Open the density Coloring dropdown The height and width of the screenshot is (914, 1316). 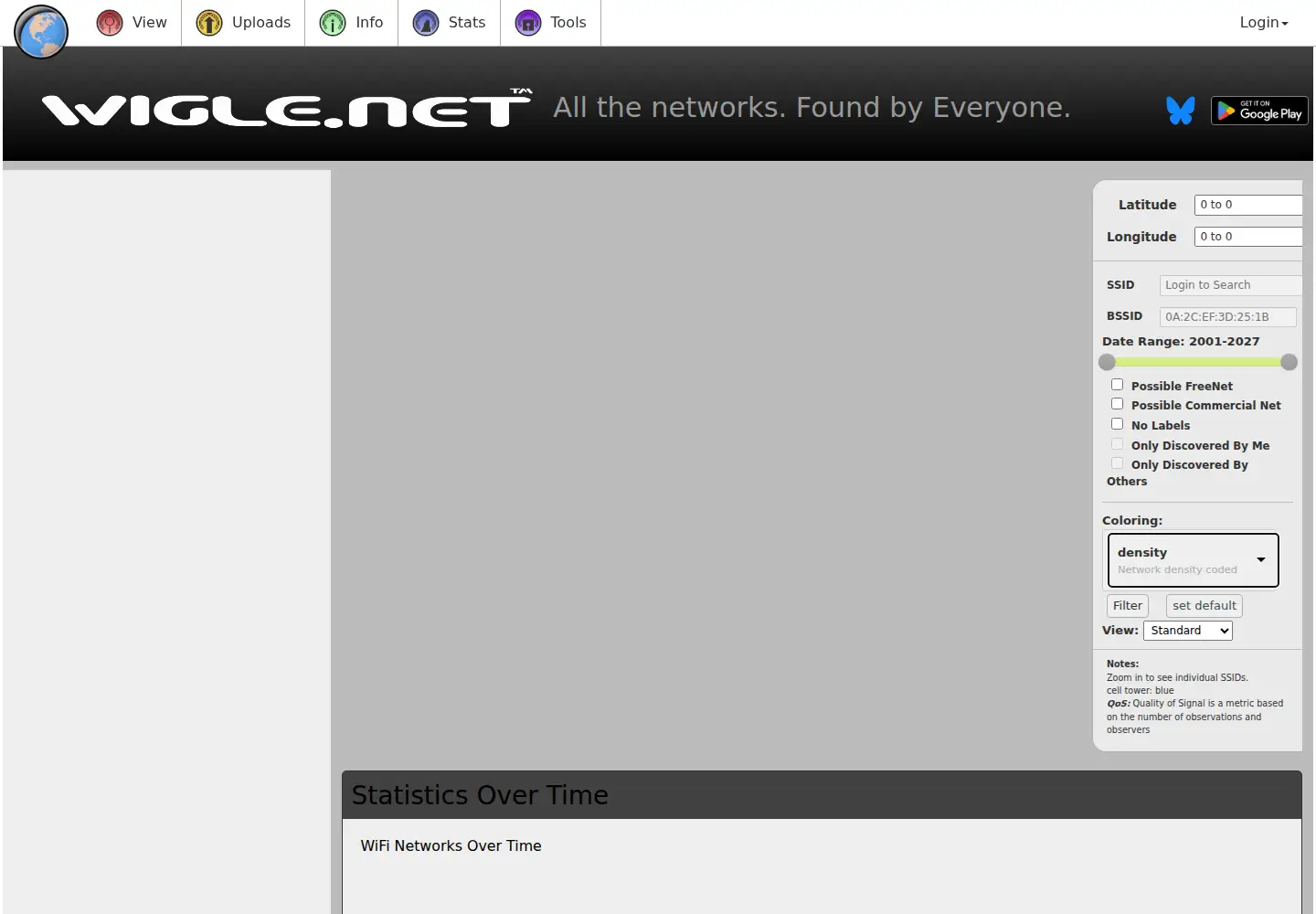point(1193,560)
